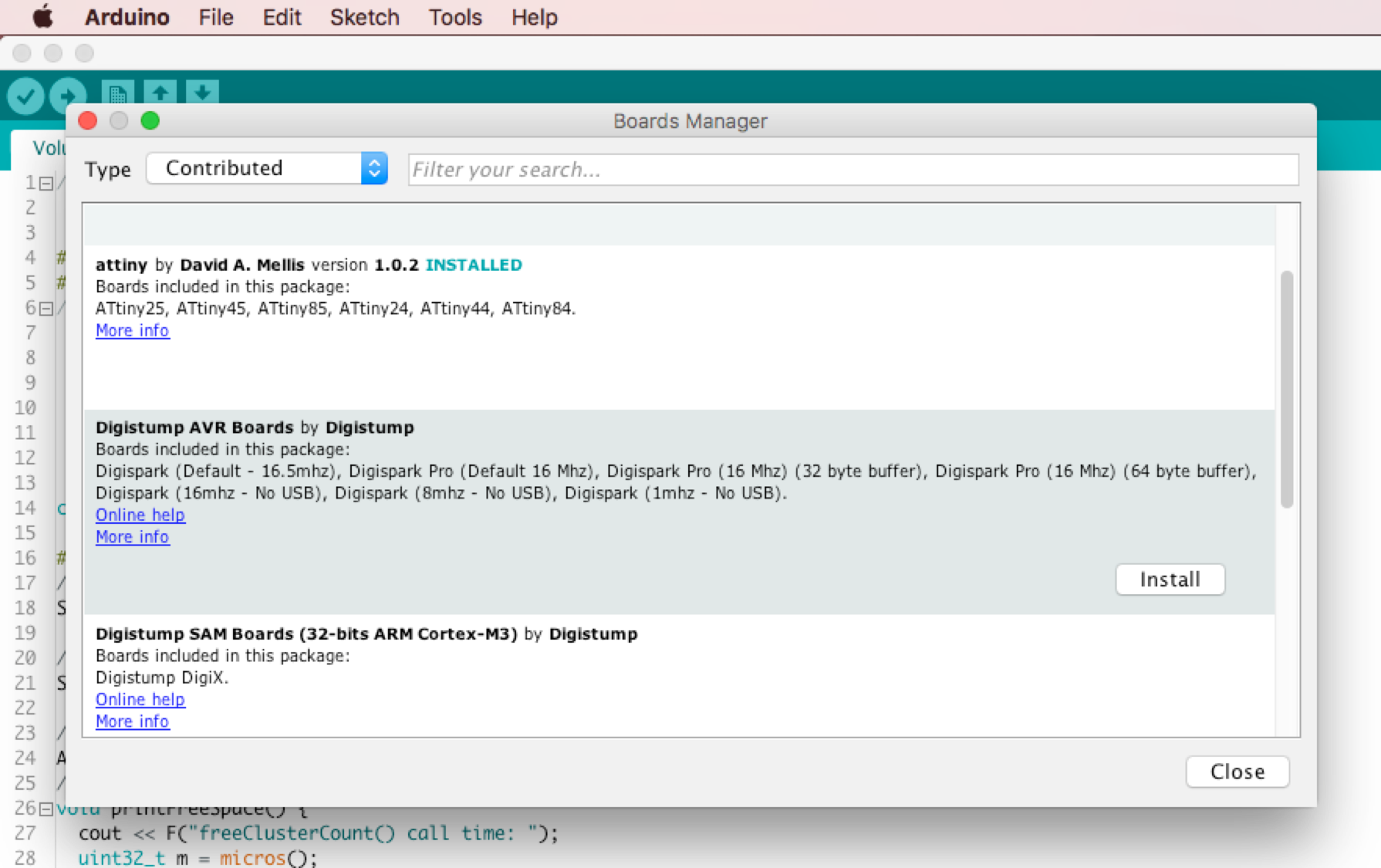The image size is (1381, 868).
Task: Open the Help menu
Action: click(534, 17)
